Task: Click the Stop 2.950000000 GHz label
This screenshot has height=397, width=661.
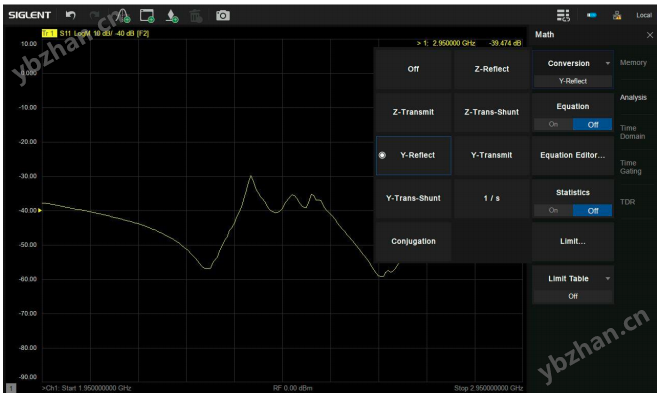Action: (x=488, y=388)
